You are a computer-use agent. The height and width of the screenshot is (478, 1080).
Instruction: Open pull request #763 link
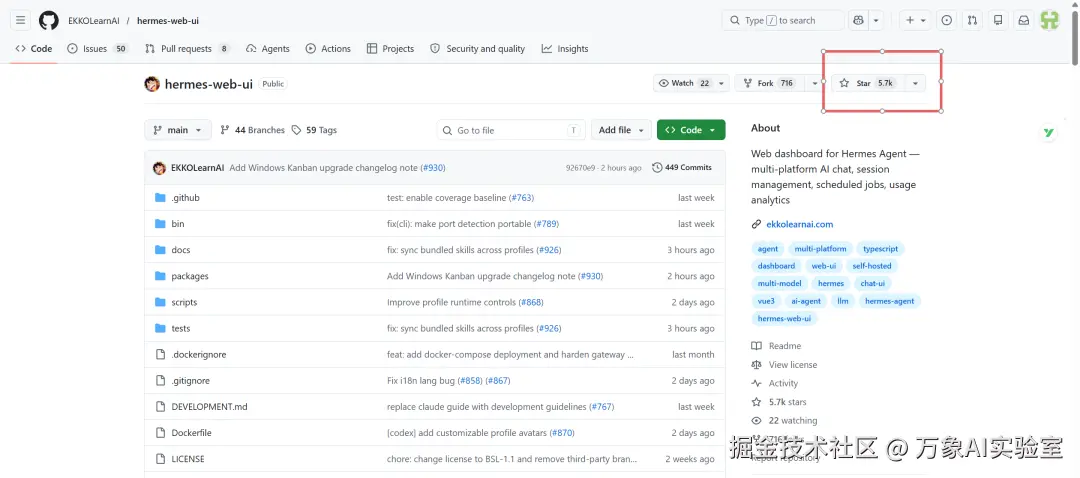[x=521, y=198]
